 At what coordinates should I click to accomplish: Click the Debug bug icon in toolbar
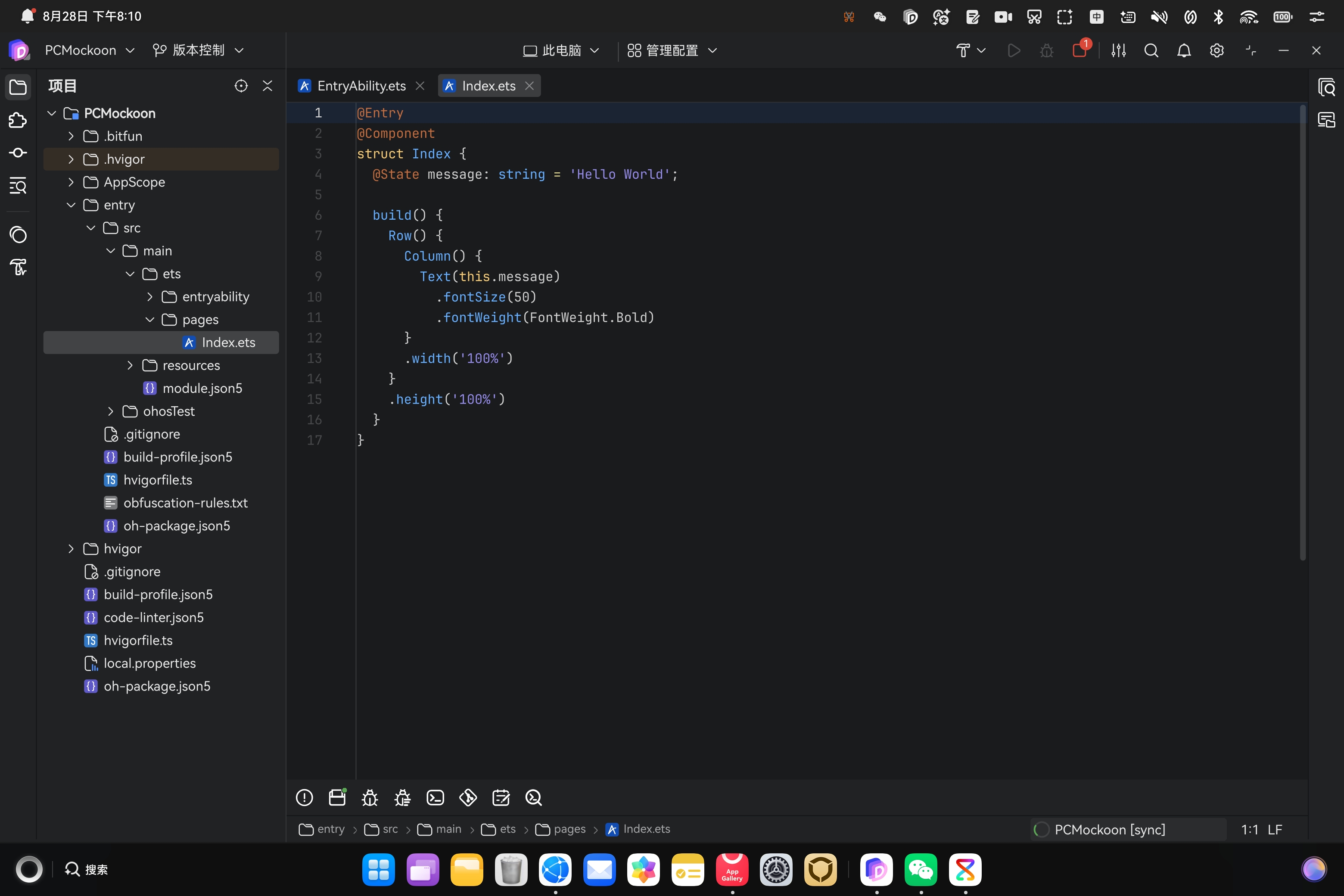(1046, 50)
